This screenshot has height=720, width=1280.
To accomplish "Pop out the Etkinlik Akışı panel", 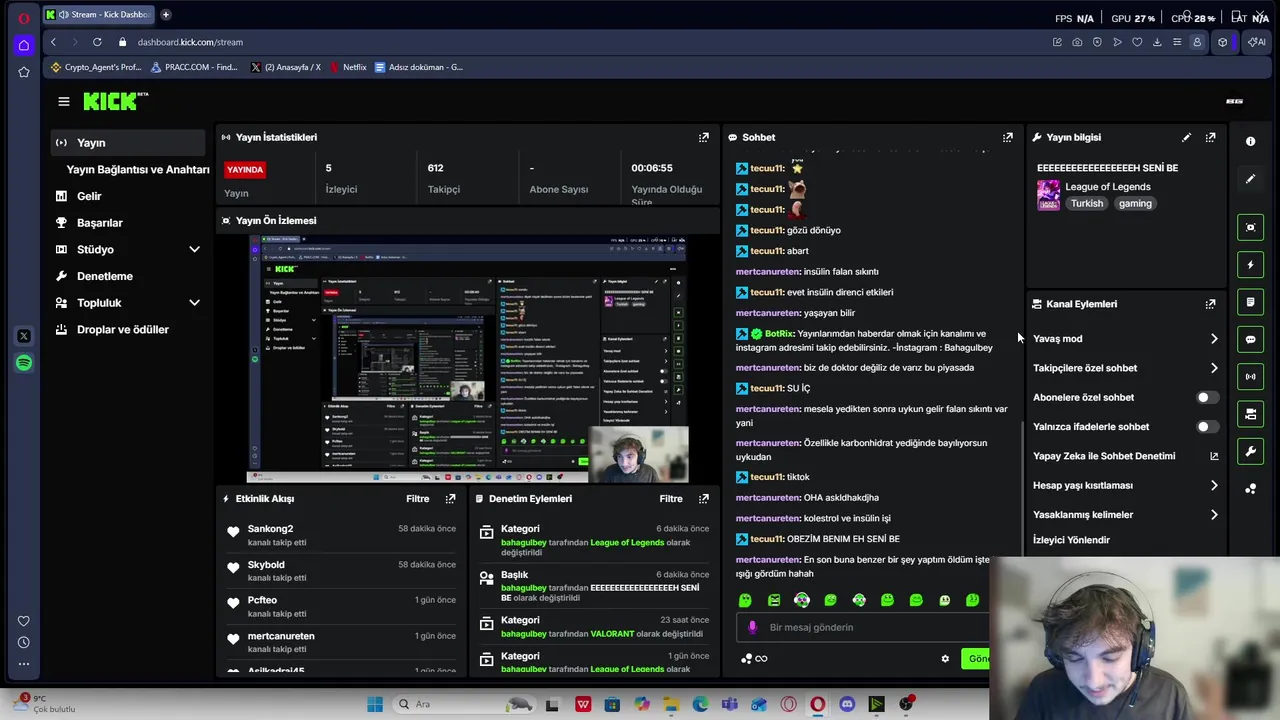I will 450,498.
